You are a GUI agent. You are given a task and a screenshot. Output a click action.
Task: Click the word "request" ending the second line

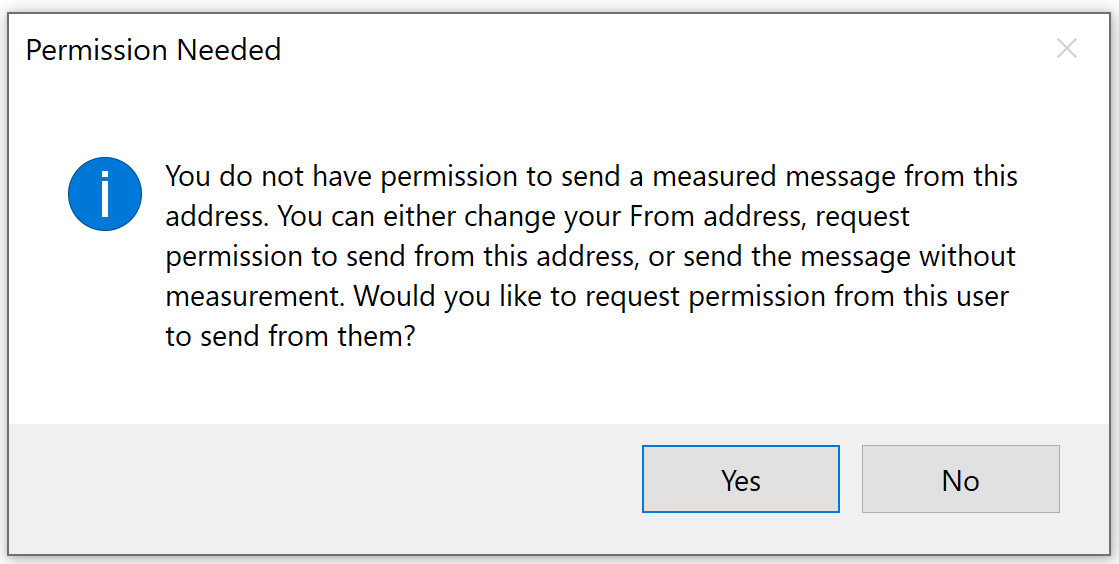(861, 217)
